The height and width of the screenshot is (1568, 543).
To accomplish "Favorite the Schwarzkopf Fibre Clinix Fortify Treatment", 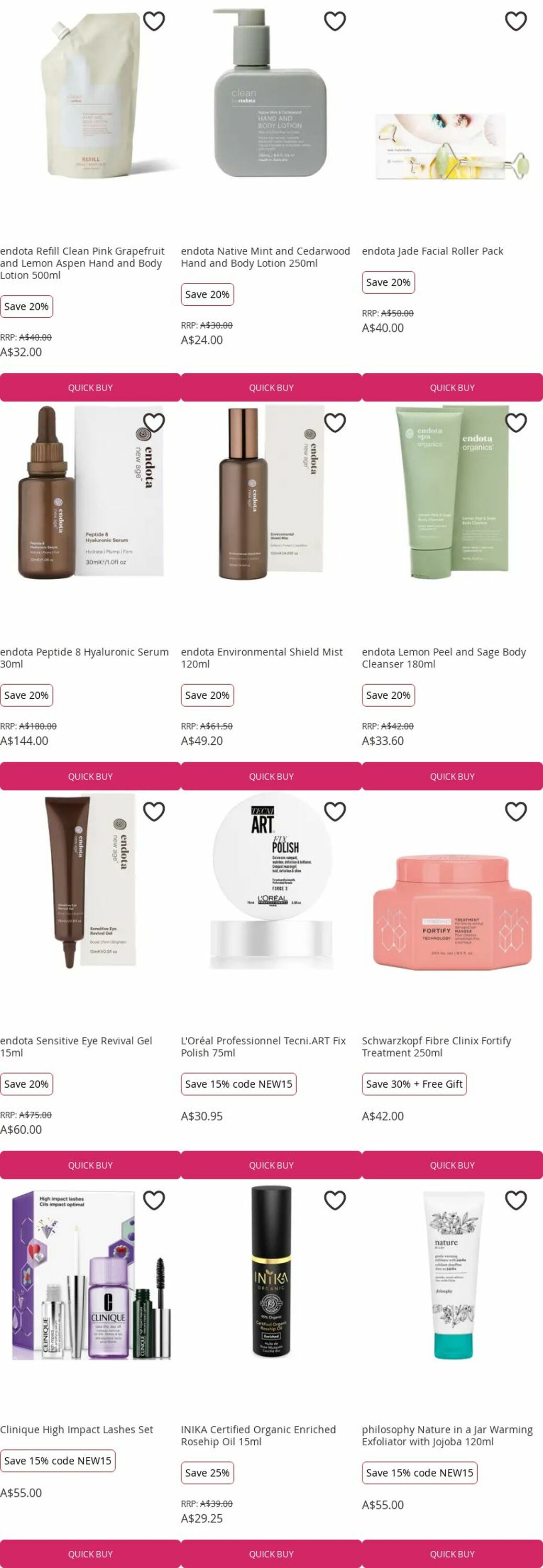I will [516, 811].
